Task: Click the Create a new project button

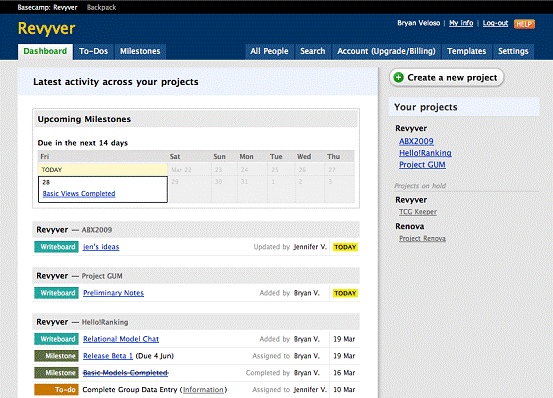Action: [x=446, y=78]
